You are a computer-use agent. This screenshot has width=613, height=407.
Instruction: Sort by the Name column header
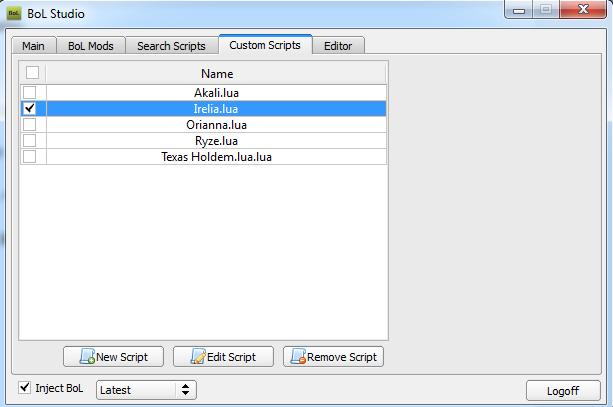coord(217,74)
